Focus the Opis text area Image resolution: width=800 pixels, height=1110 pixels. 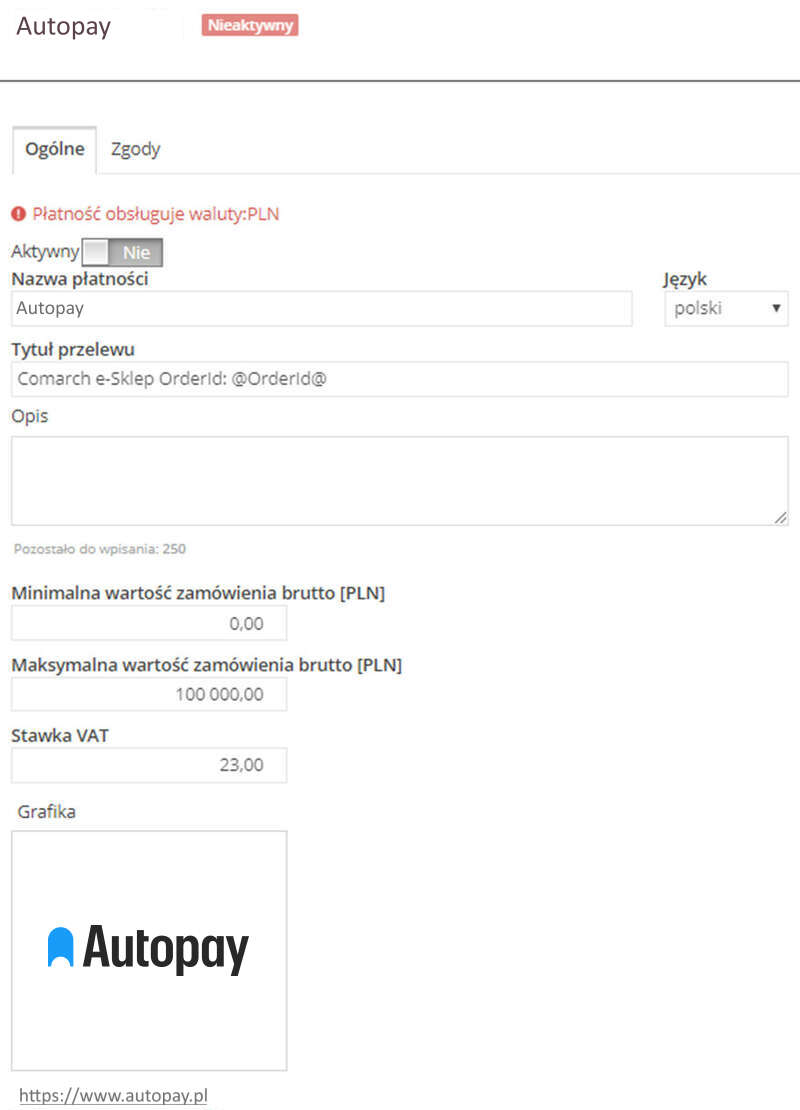coord(399,481)
